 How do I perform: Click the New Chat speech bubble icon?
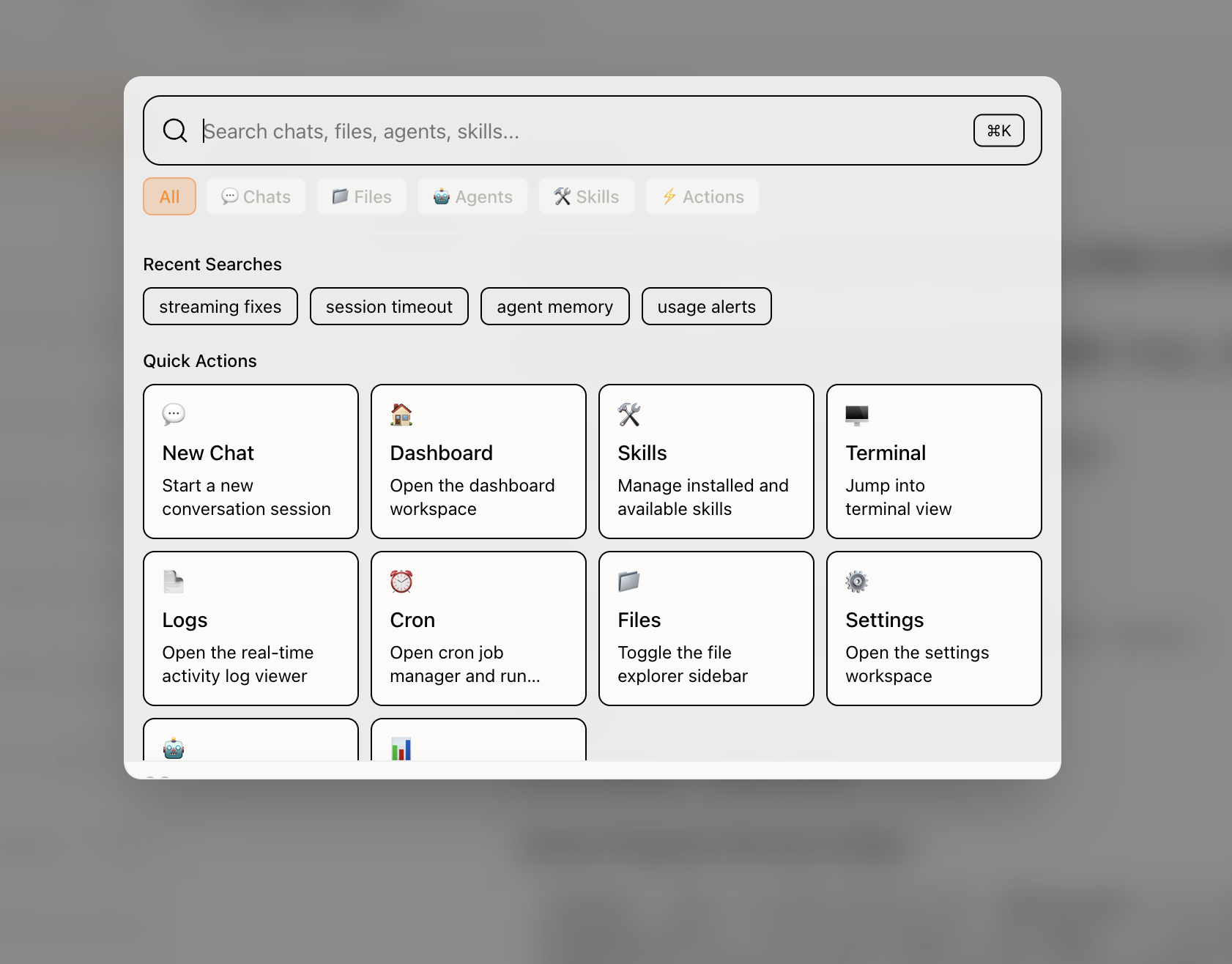coord(174,415)
